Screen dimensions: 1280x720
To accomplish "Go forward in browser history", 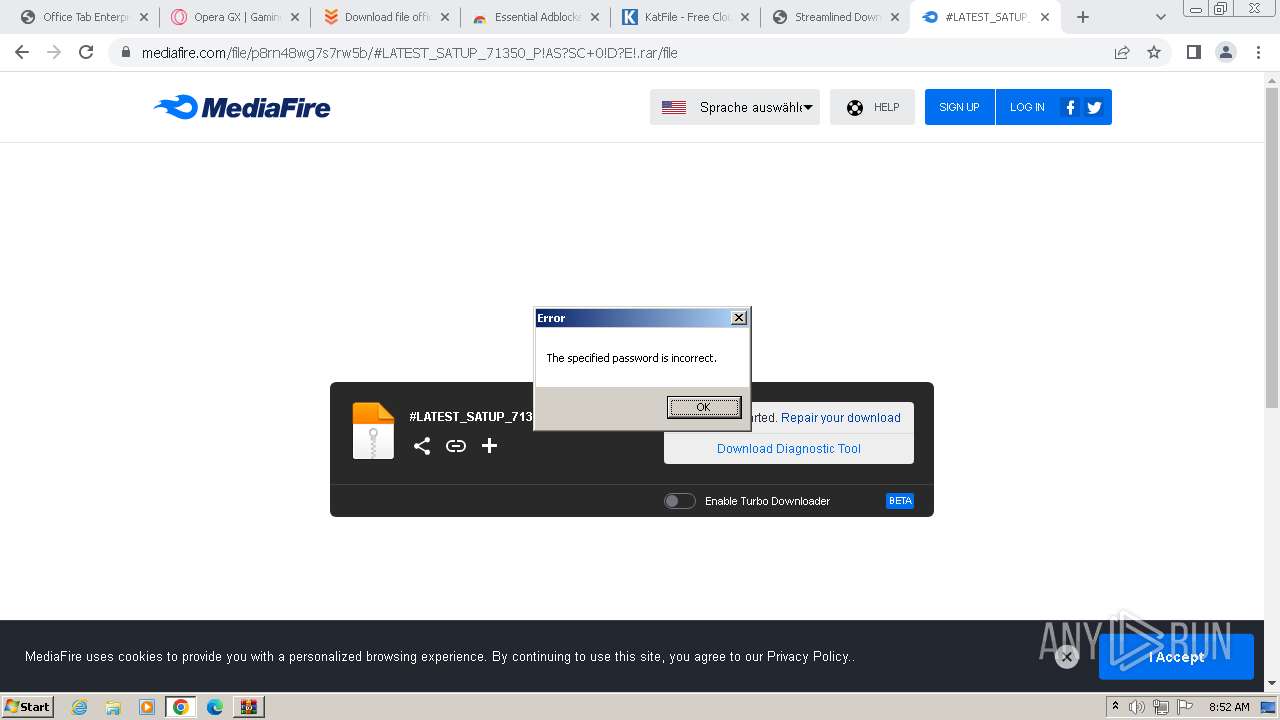I will (54, 52).
